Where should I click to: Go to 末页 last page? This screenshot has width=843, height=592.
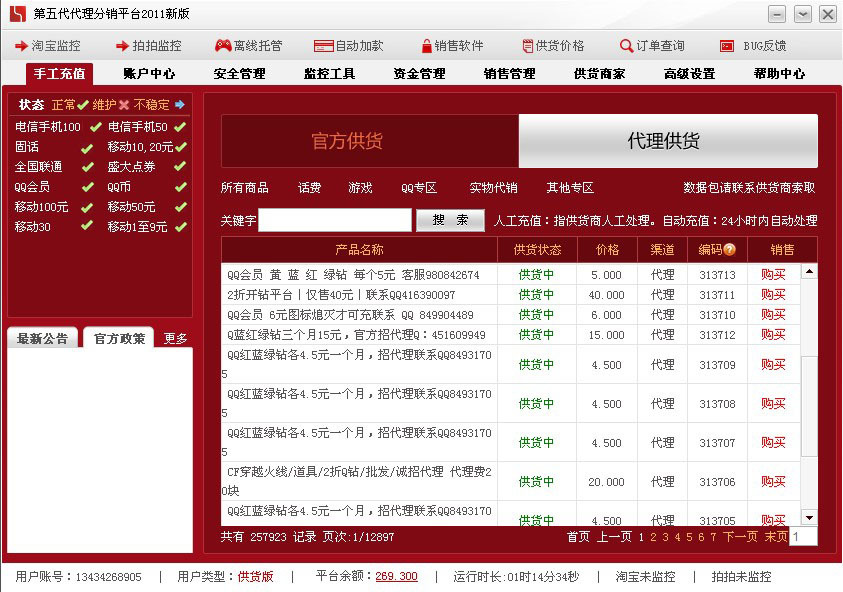776,537
